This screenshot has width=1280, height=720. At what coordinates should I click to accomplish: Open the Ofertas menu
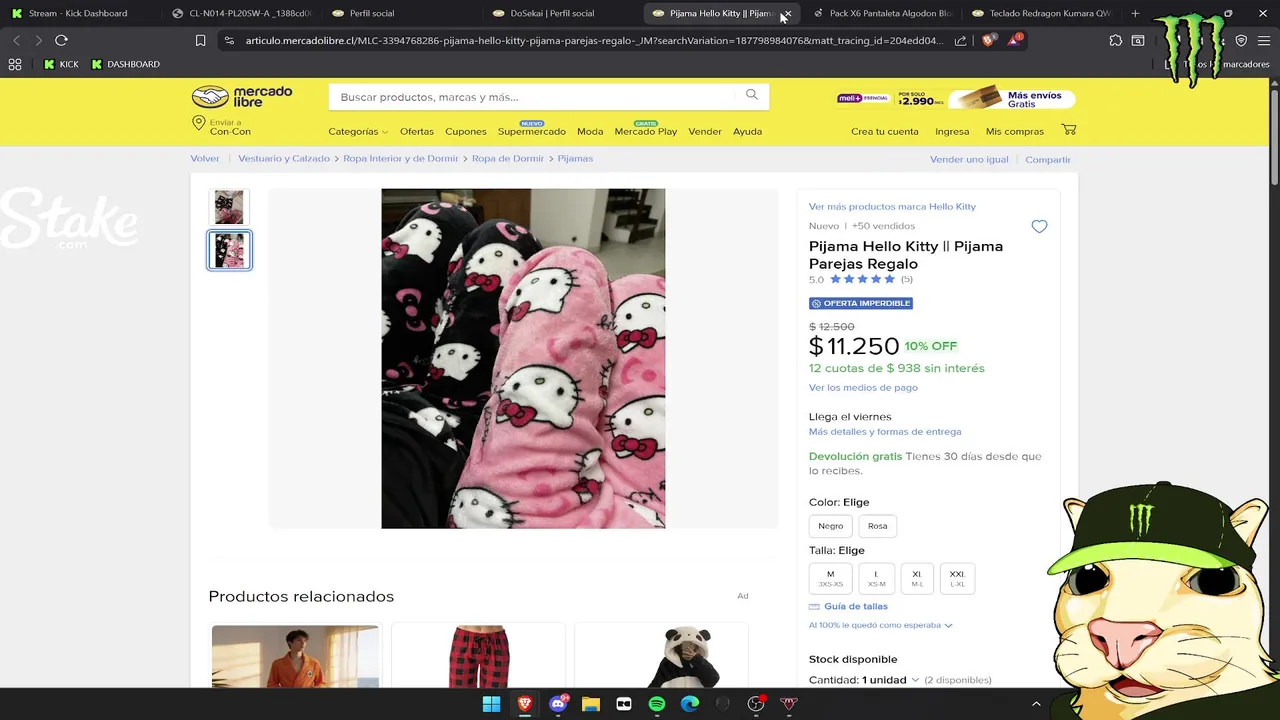(417, 131)
